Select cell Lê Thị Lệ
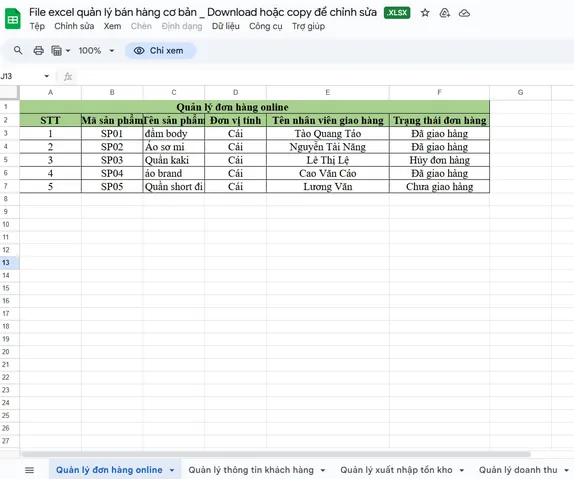The height and width of the screenshot is (479, 574). coord(328,160)
